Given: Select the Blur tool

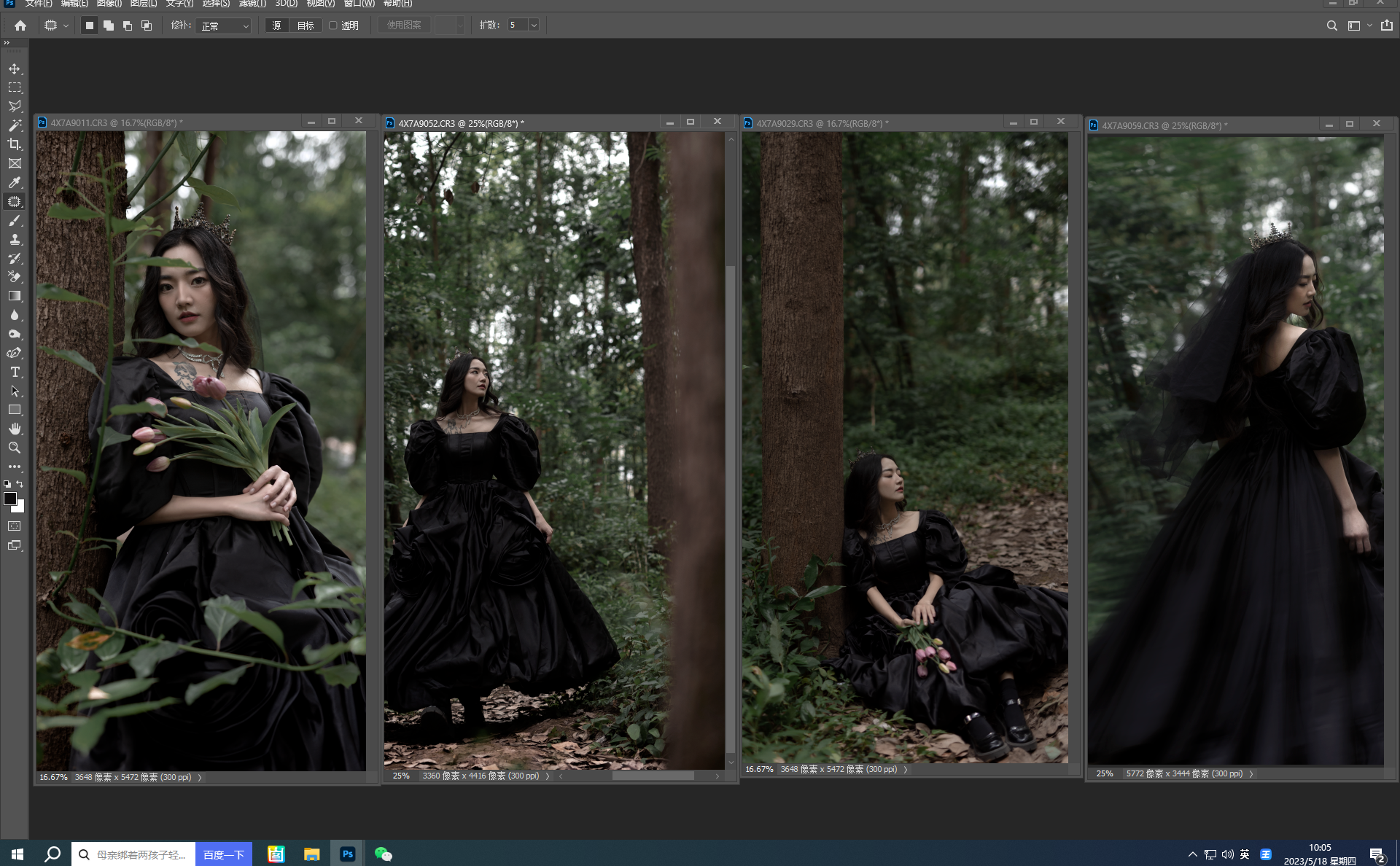Looking at the screenshot, I should 15,315.
